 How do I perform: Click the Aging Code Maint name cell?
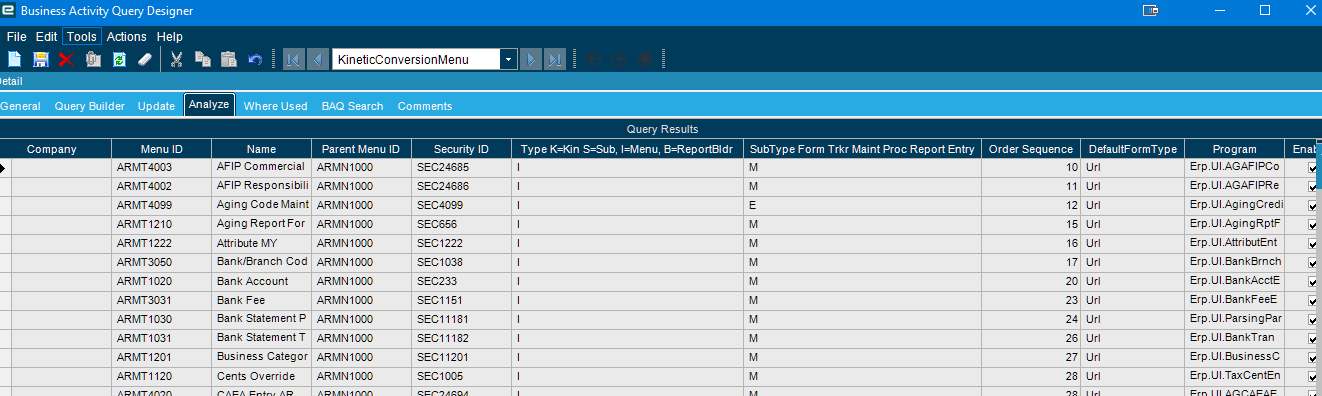coord(261,205)
